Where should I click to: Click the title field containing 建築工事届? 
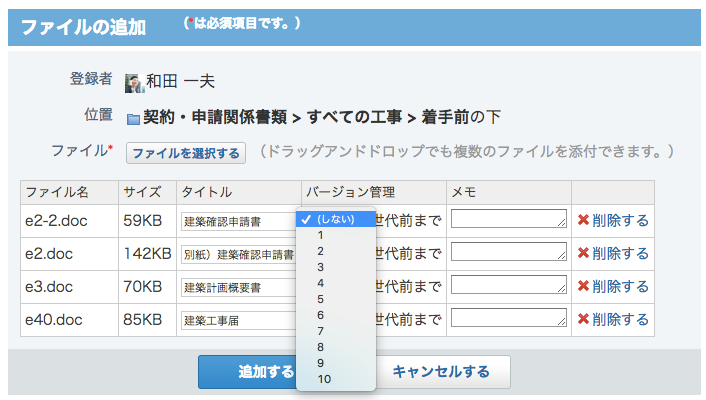[238, 320]
